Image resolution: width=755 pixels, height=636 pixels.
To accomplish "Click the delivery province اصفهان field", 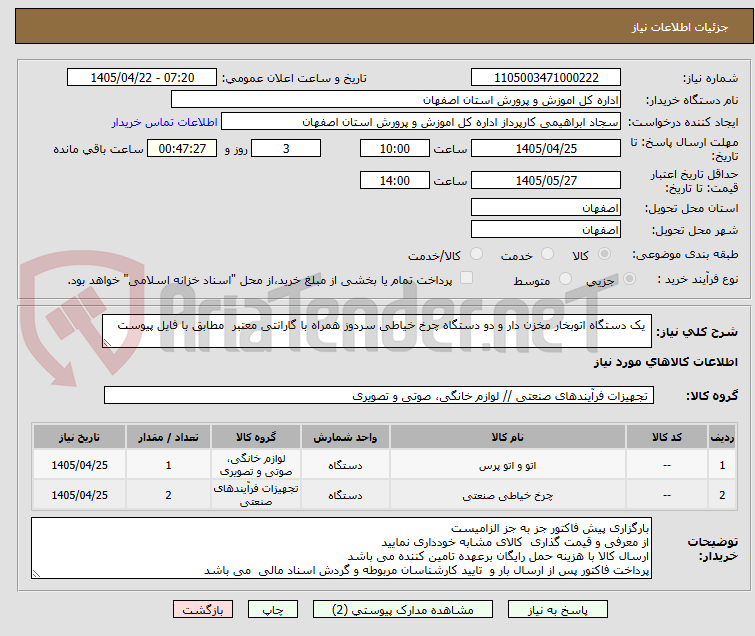I will pos(546,208).
